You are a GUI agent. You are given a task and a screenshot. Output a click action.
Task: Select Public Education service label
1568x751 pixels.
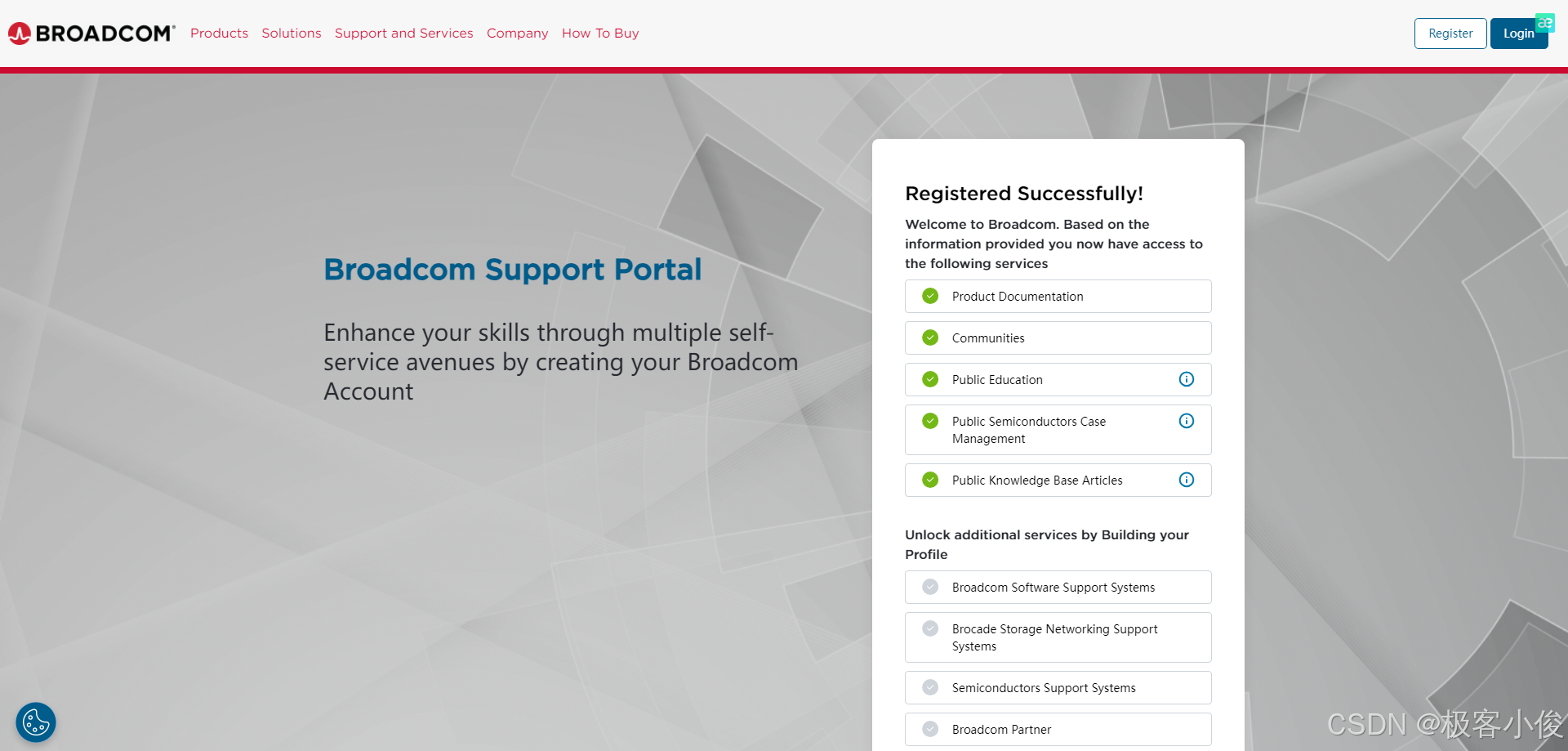click(x=997, y=380)
